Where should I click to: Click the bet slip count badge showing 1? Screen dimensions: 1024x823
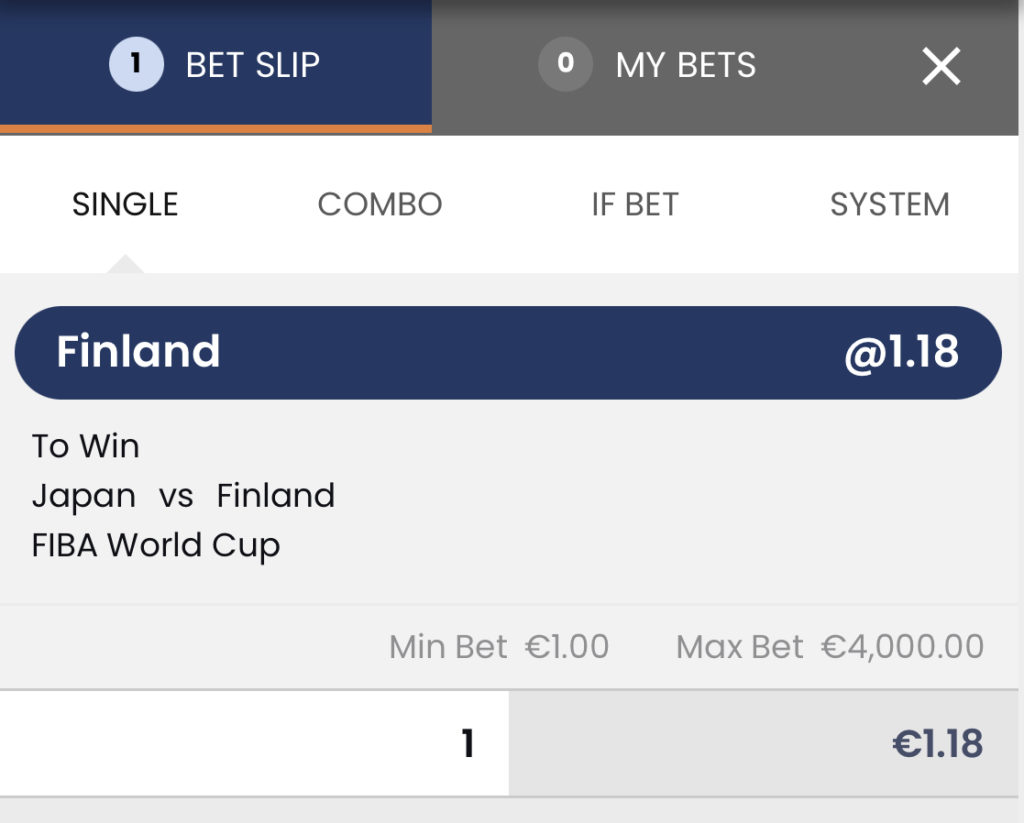136,65
